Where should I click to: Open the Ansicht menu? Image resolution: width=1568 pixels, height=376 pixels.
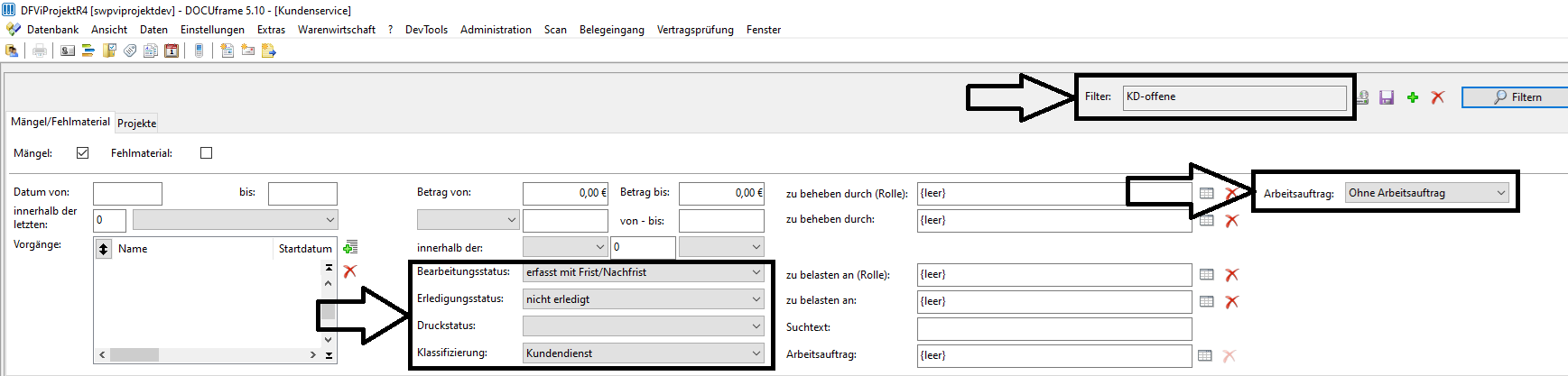pyautogui.click(x=109, y=30)
